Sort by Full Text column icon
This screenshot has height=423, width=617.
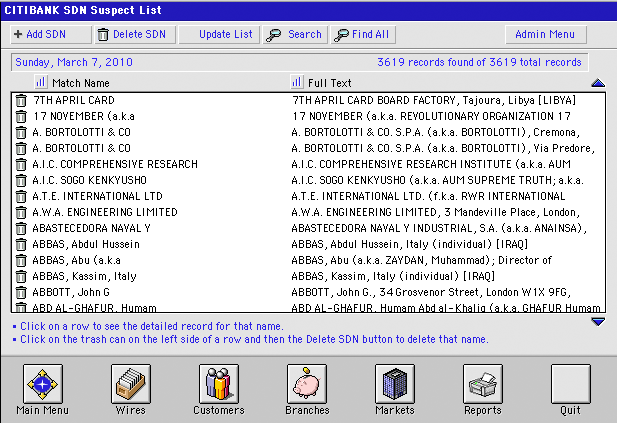pyautogui.click(x=297, y=82)
